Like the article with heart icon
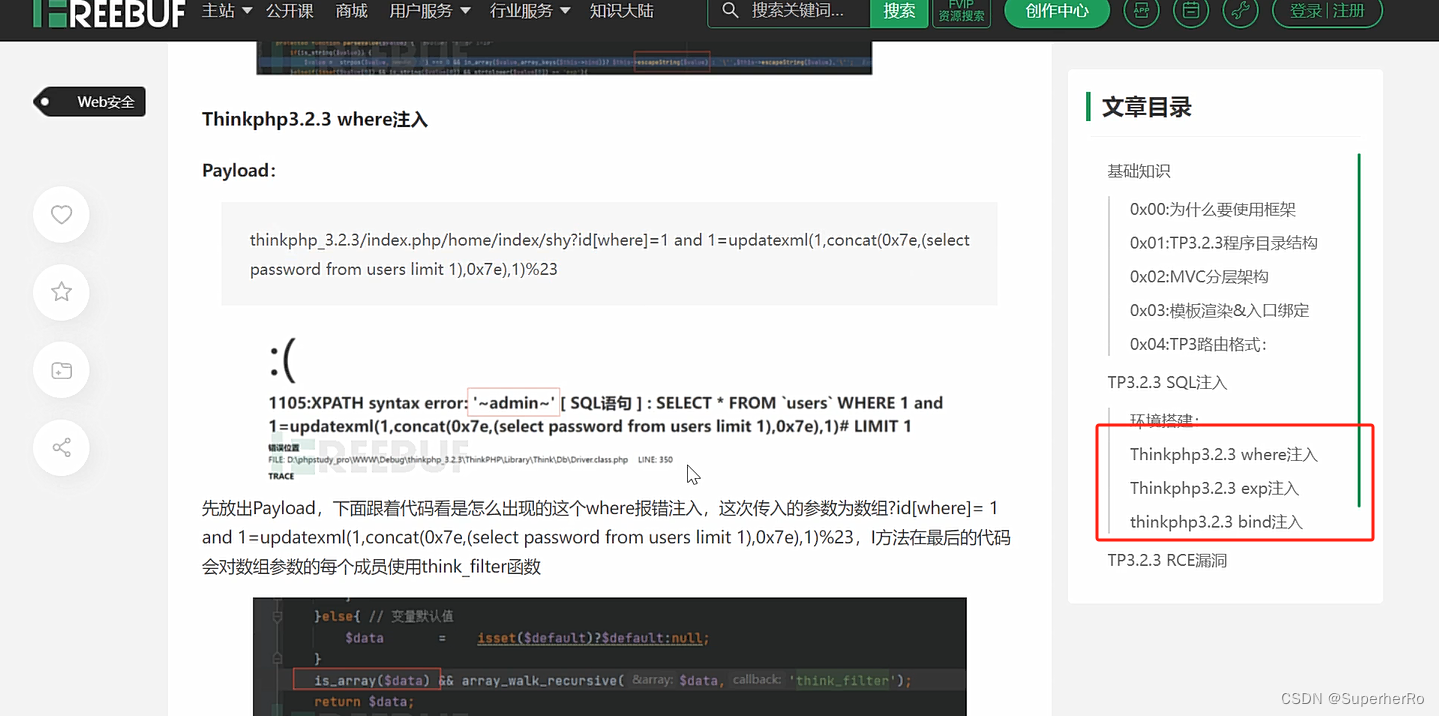The width and height of the screenshot is (1439, 716). (61, 214)
